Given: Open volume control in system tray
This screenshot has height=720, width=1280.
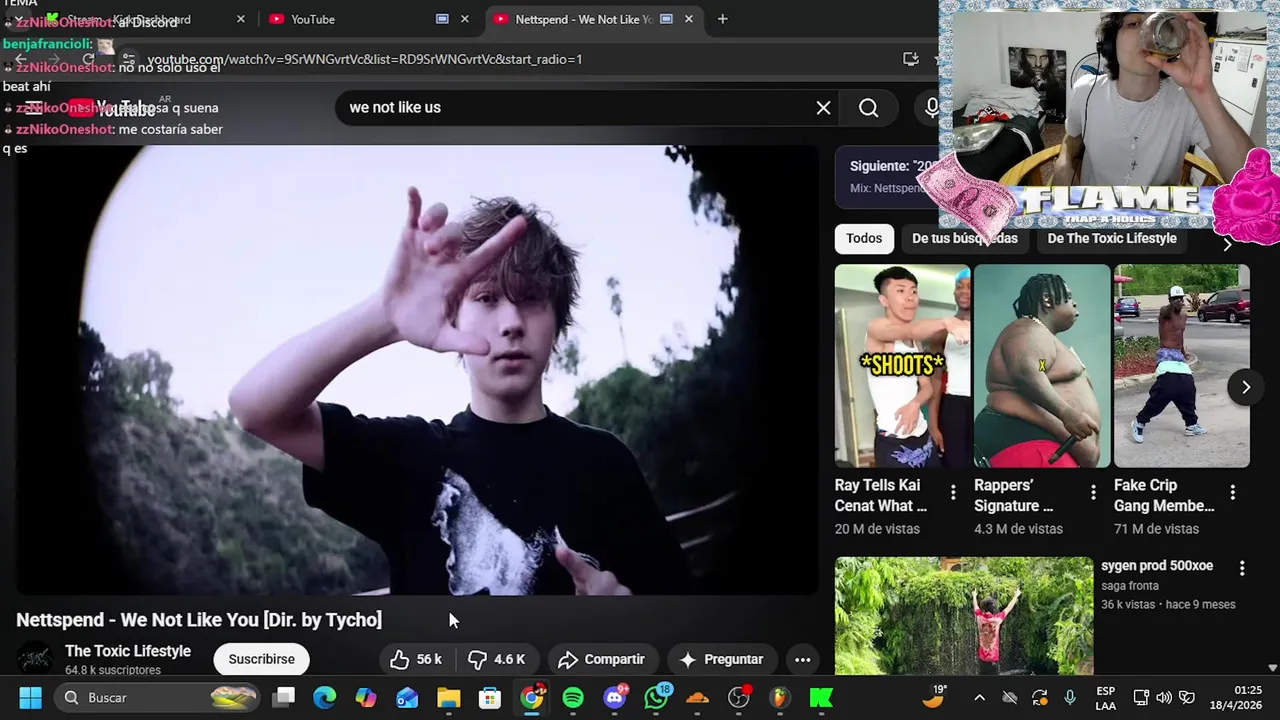Looking at the screenshot, I should click(1163, 697).
